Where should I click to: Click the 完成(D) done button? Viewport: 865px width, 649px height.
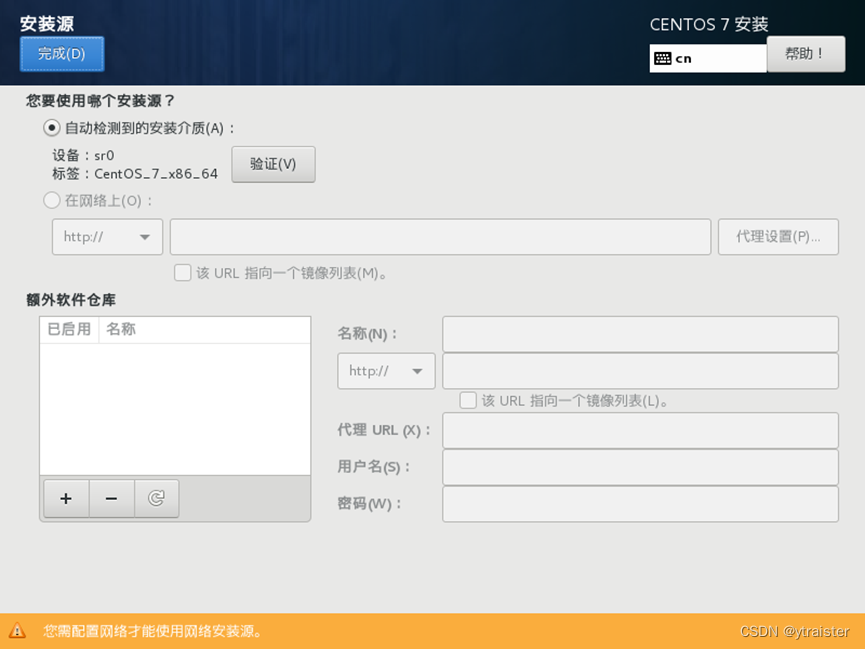(x=62, y=54)
